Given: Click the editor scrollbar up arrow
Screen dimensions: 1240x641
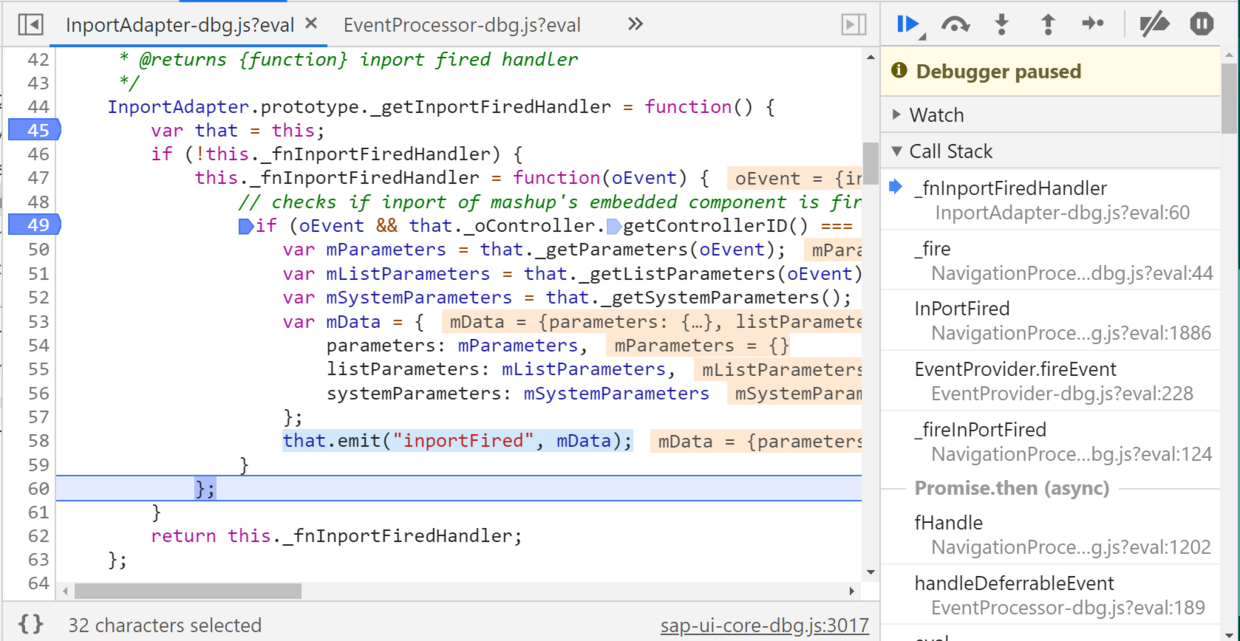Looking at the screenshot, I should pyautogui.click(x=870, y=58).
